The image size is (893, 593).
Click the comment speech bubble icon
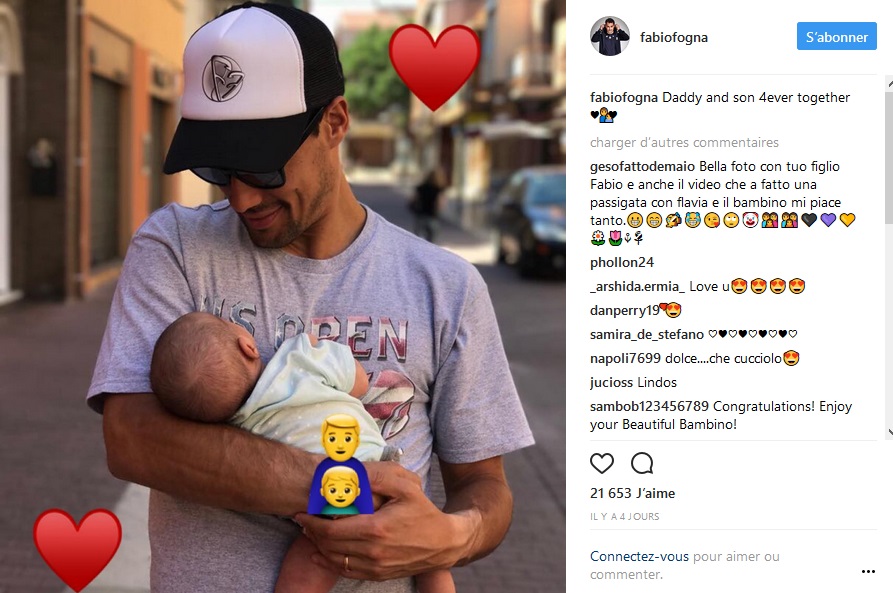642,464
